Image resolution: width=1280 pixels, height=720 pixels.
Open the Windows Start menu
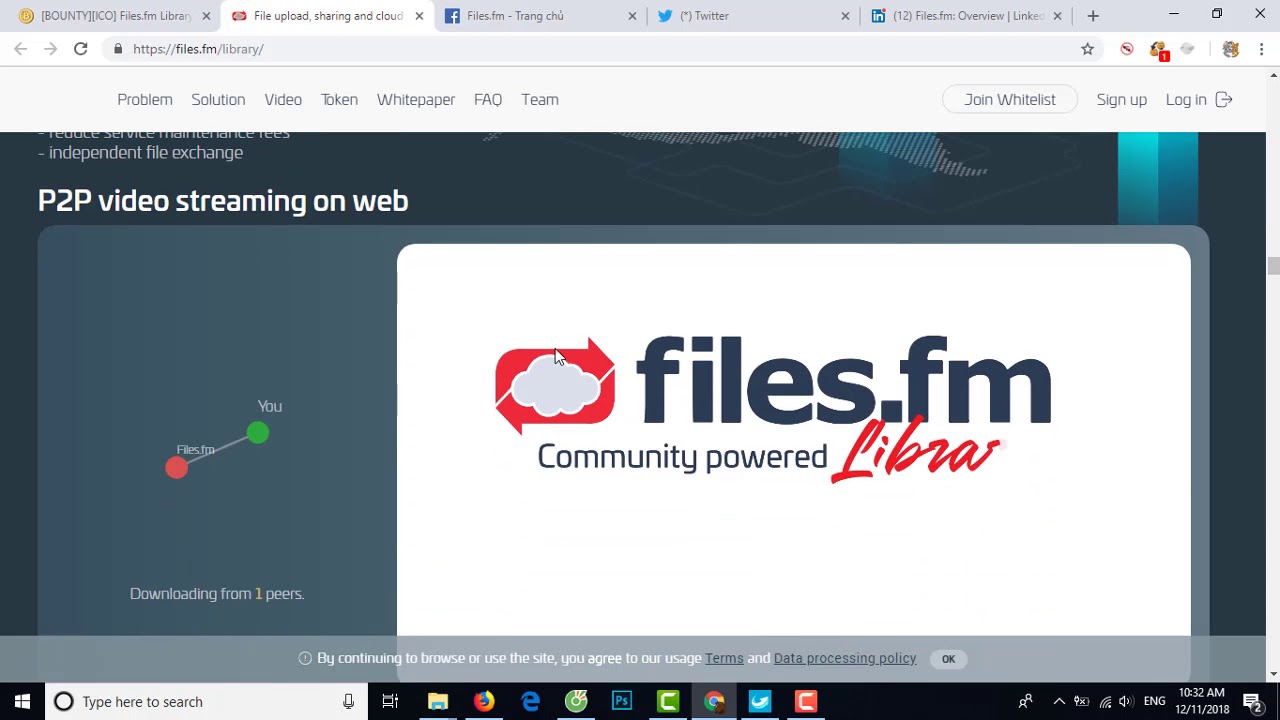point(22,701)
